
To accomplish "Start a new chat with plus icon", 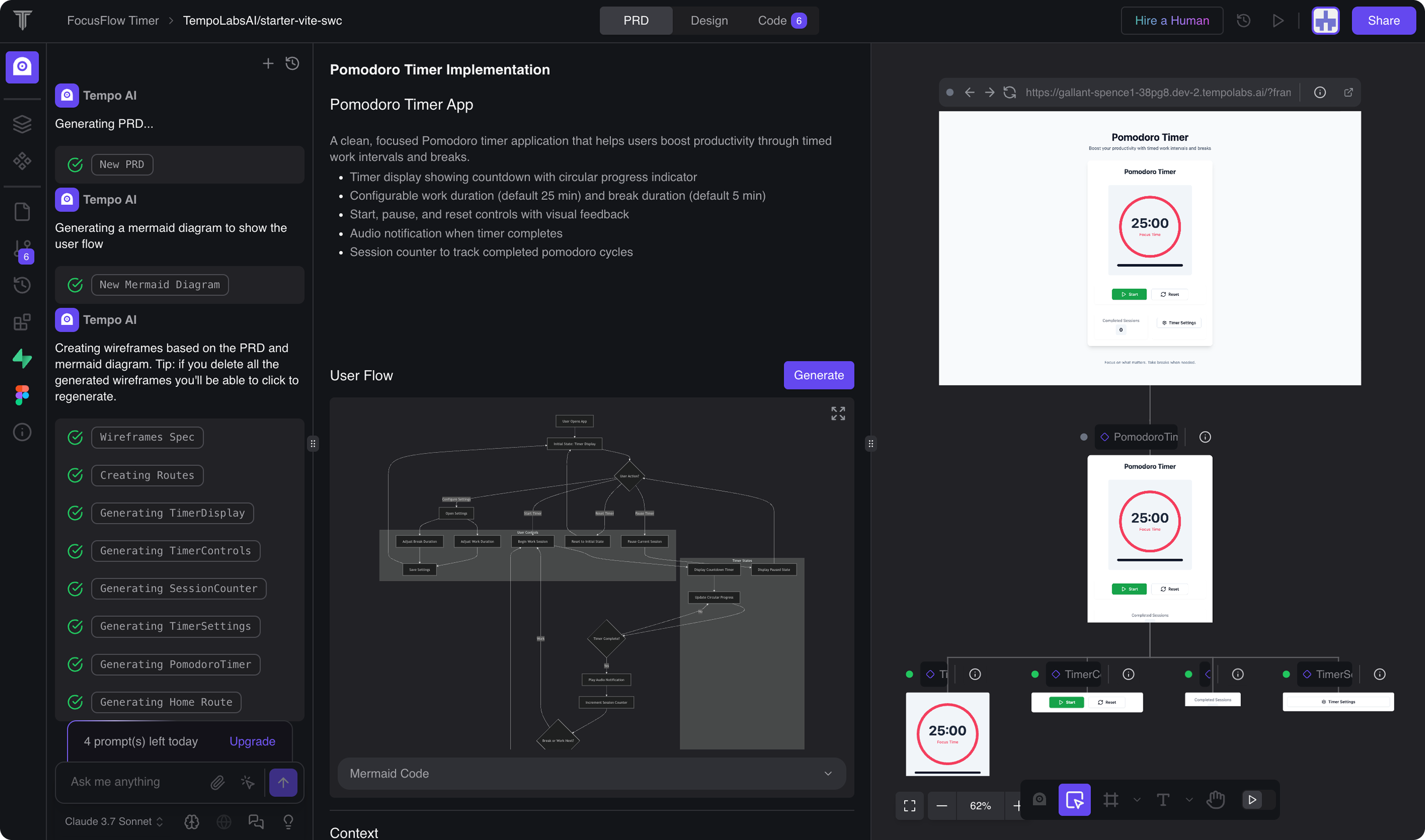I will coord(268,63).
